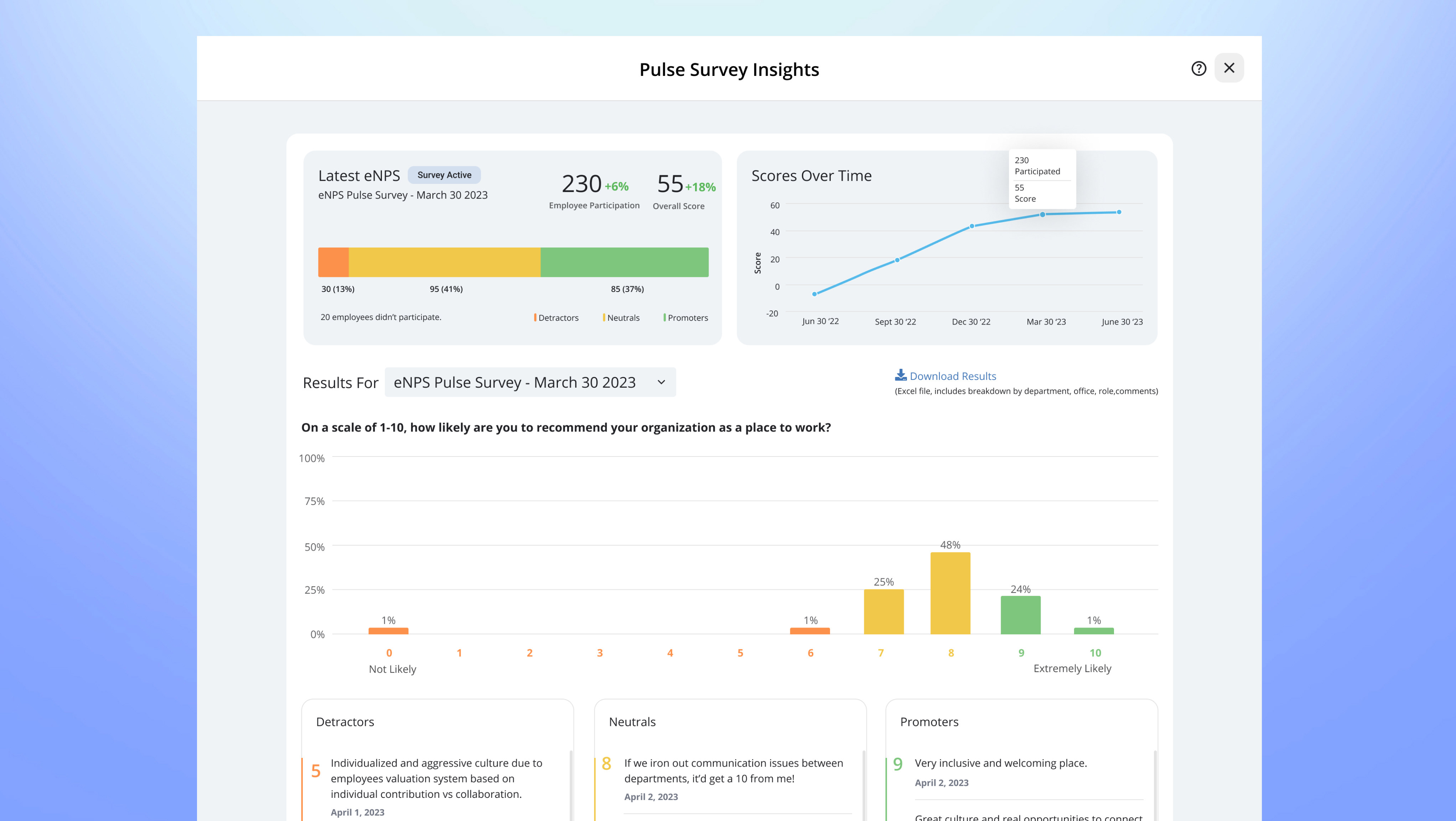Select the Sept 30 '22 chart data point

897,260
